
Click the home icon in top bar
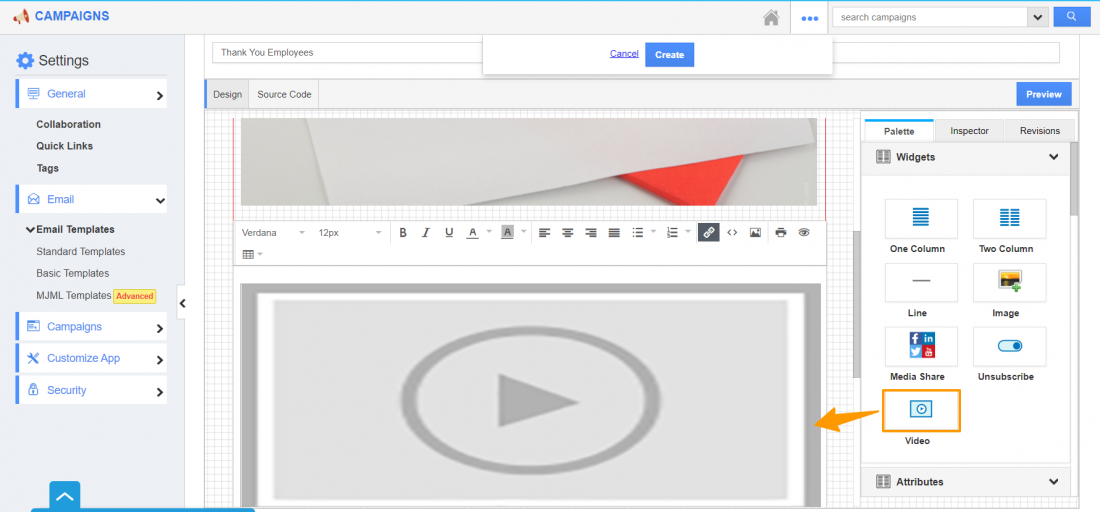pyautogui.click(x=771, y=18)
